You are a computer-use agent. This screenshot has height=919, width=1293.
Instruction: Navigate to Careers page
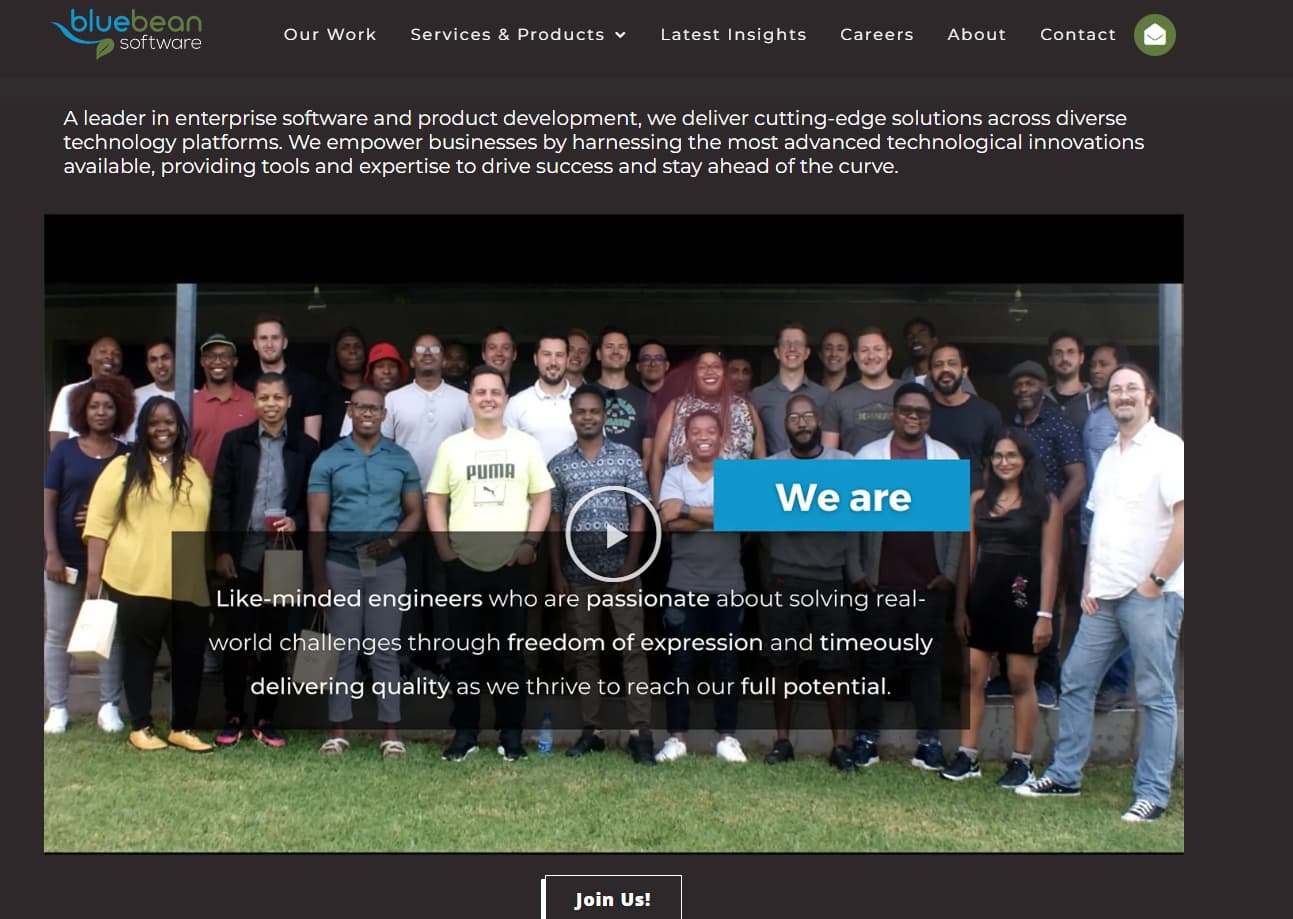(877, 34)
